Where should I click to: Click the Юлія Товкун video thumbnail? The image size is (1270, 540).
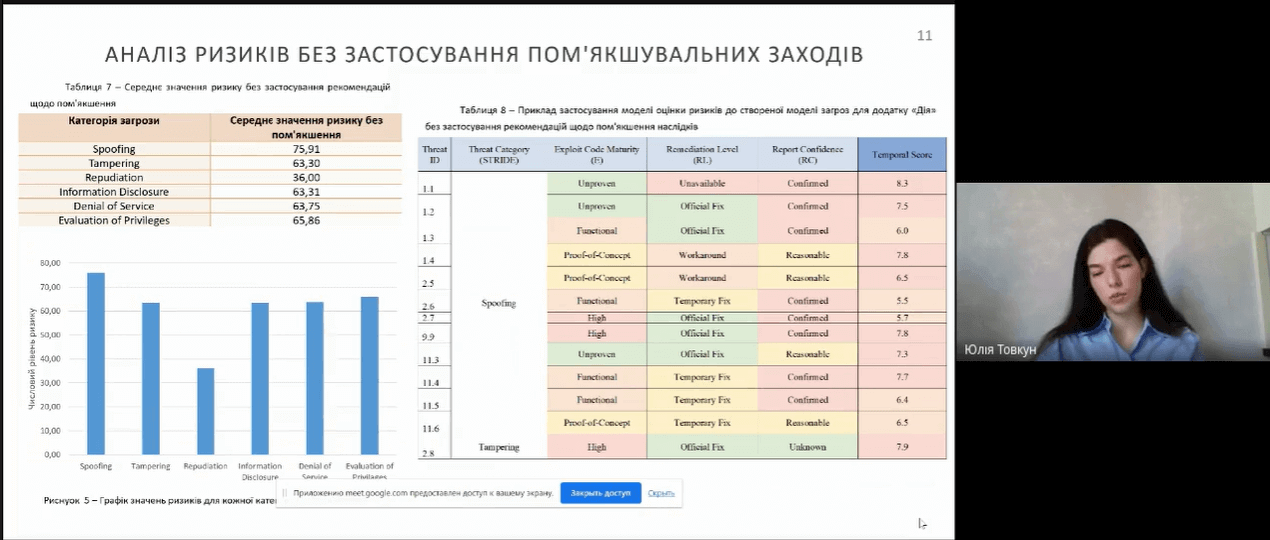(1112, 271)
